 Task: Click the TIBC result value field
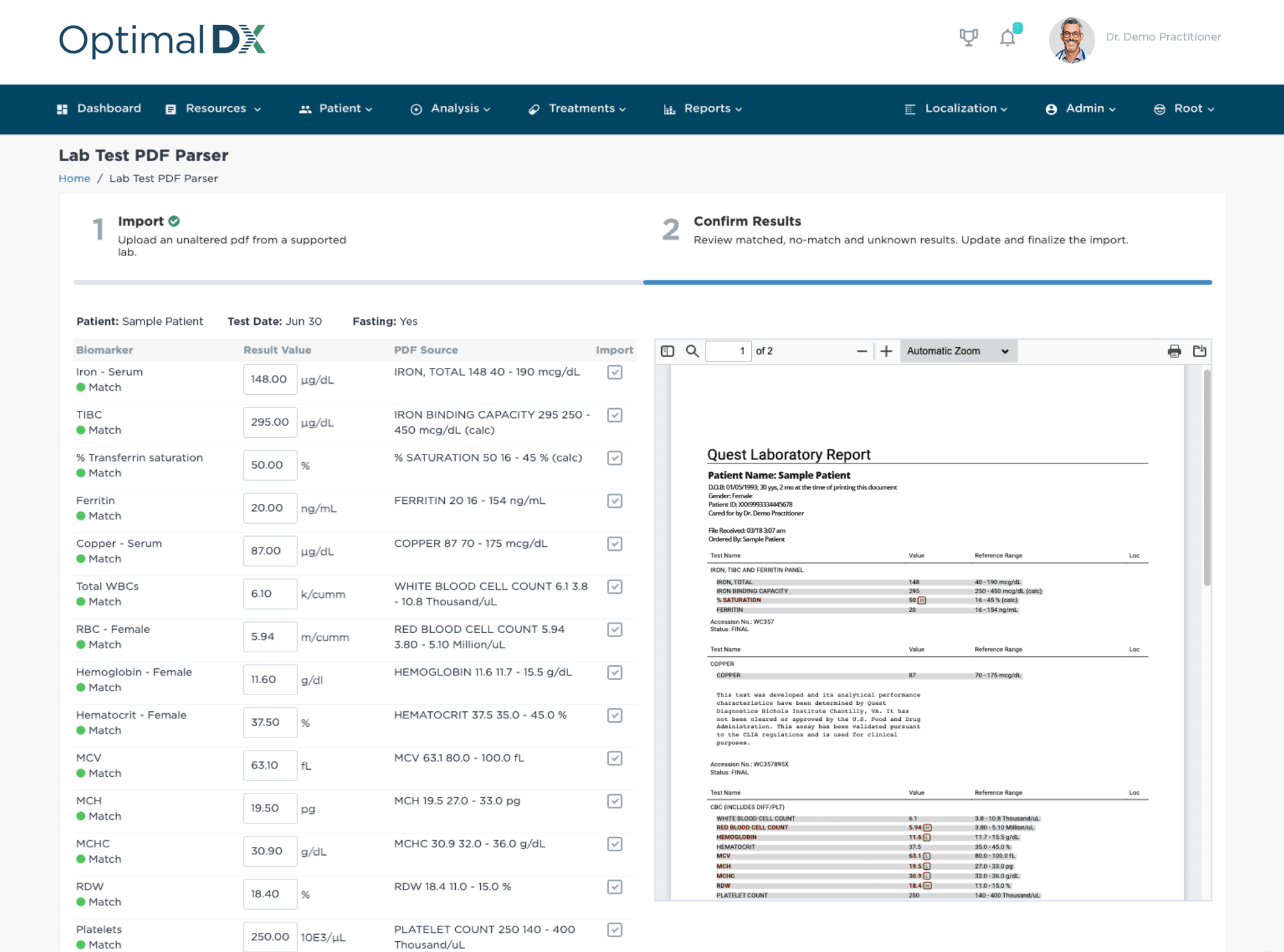tap(270, 422)
